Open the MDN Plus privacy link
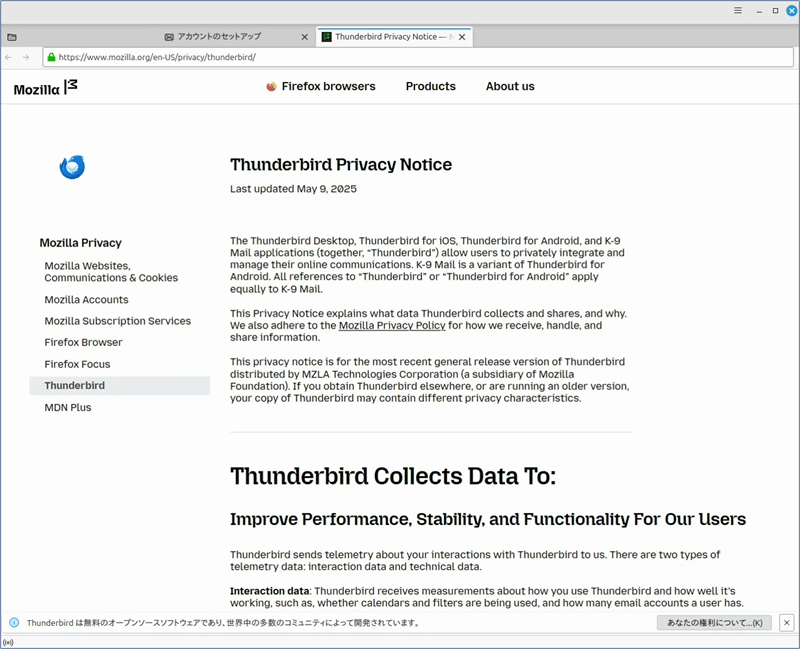The image size is (800, 649). click(x=68, y=408)
